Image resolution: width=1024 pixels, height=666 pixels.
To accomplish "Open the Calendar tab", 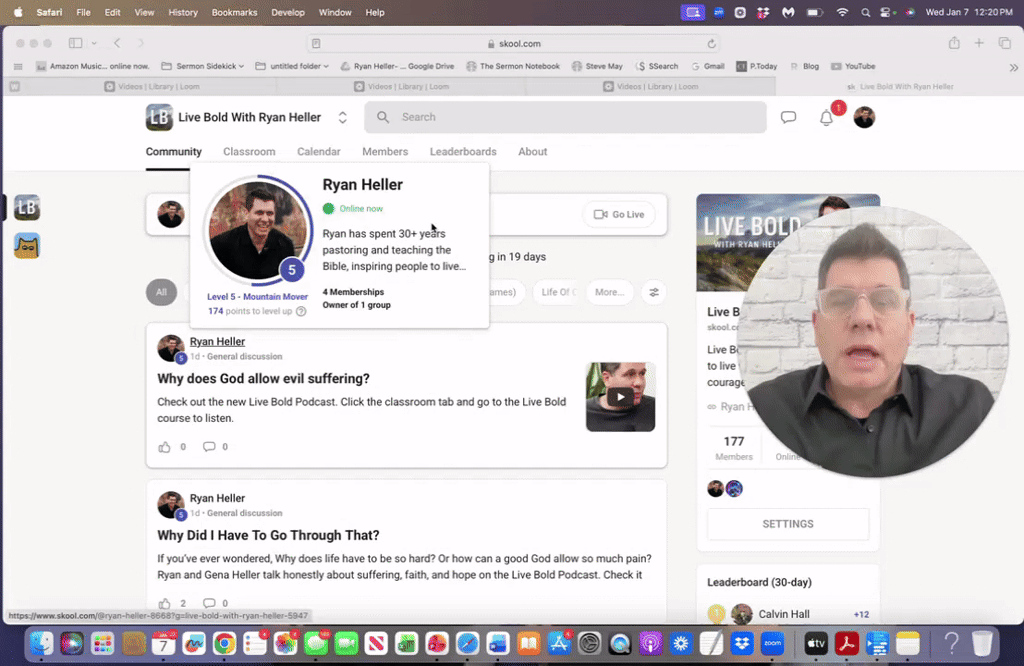I will [319, 151].
